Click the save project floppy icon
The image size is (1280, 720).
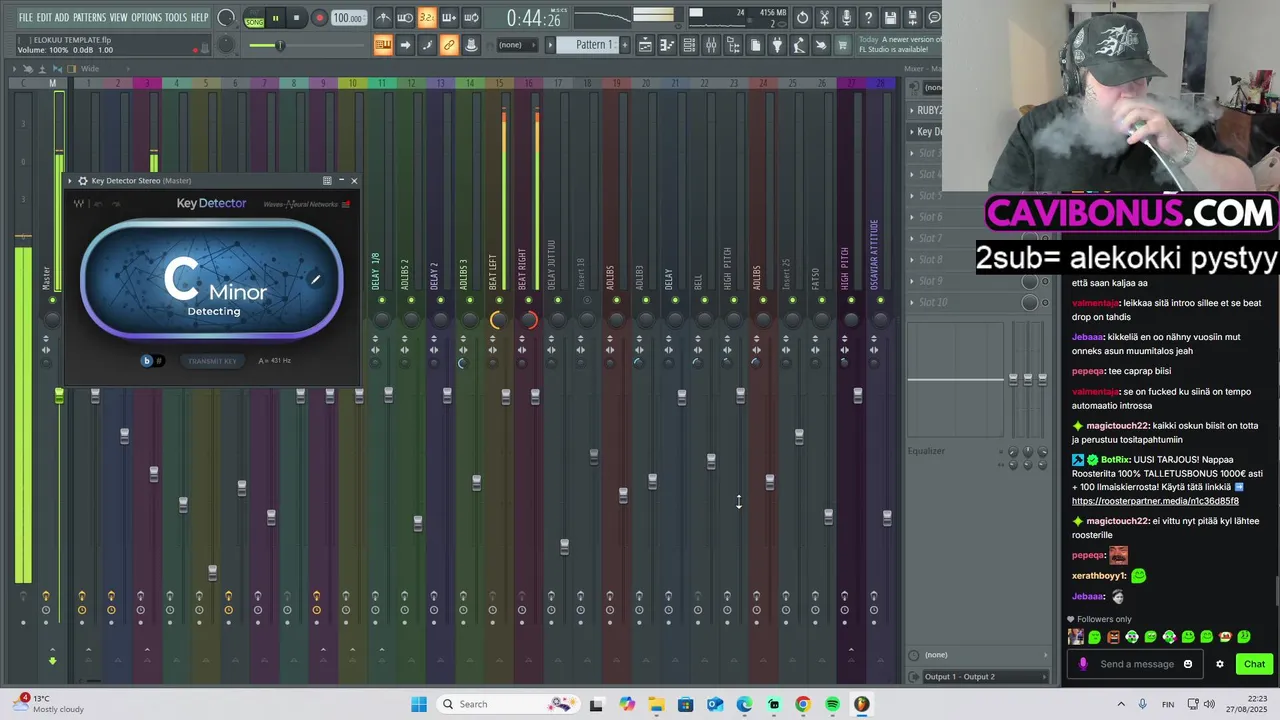click(x=890, y=18)
